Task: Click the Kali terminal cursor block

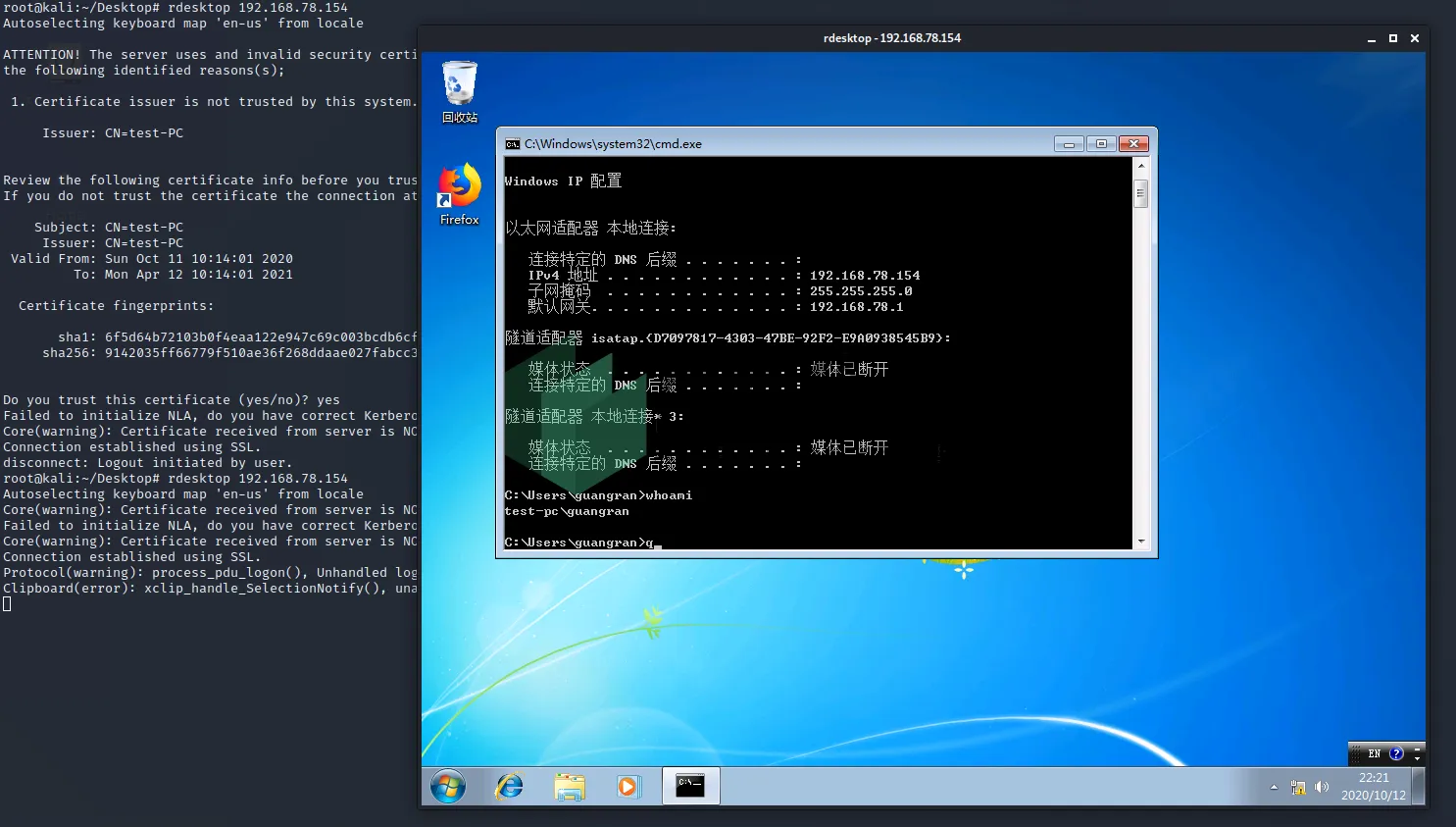Action: click(x=7, y=604)
